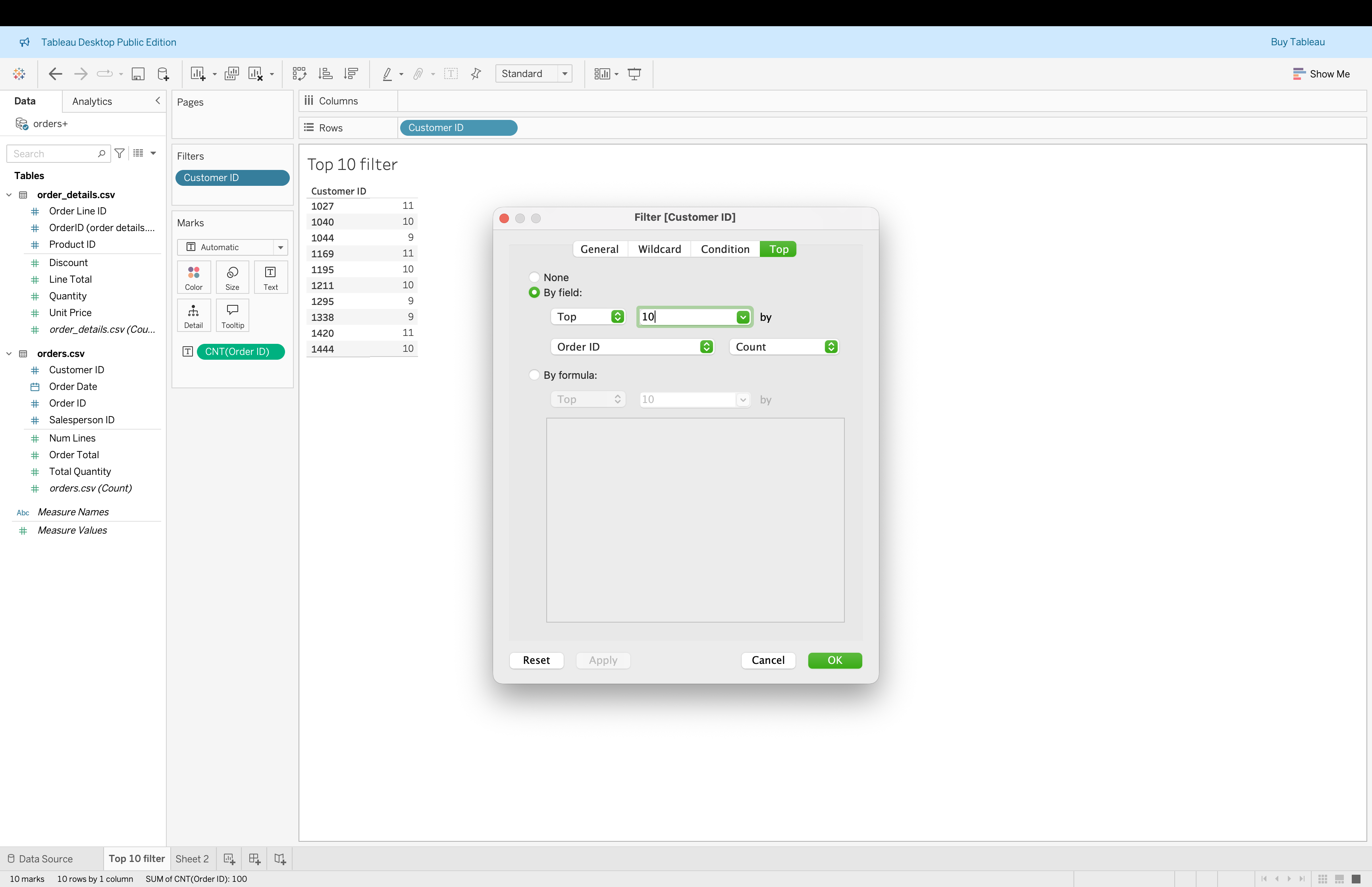1372x887 pixels.
Task: Open the Count aggregation dropdown
Action: coord(784,347)
